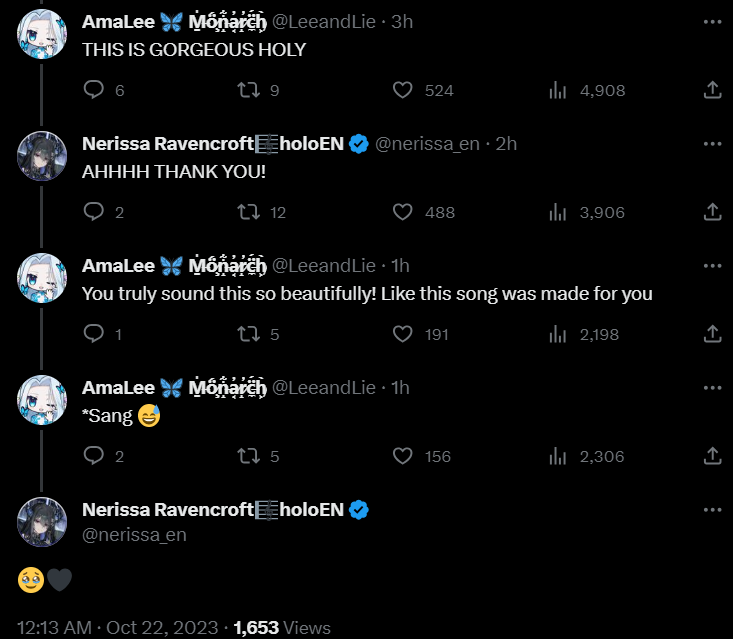View analytics for "AHHHH THANK YOU!" tweet

pos(558,212)
